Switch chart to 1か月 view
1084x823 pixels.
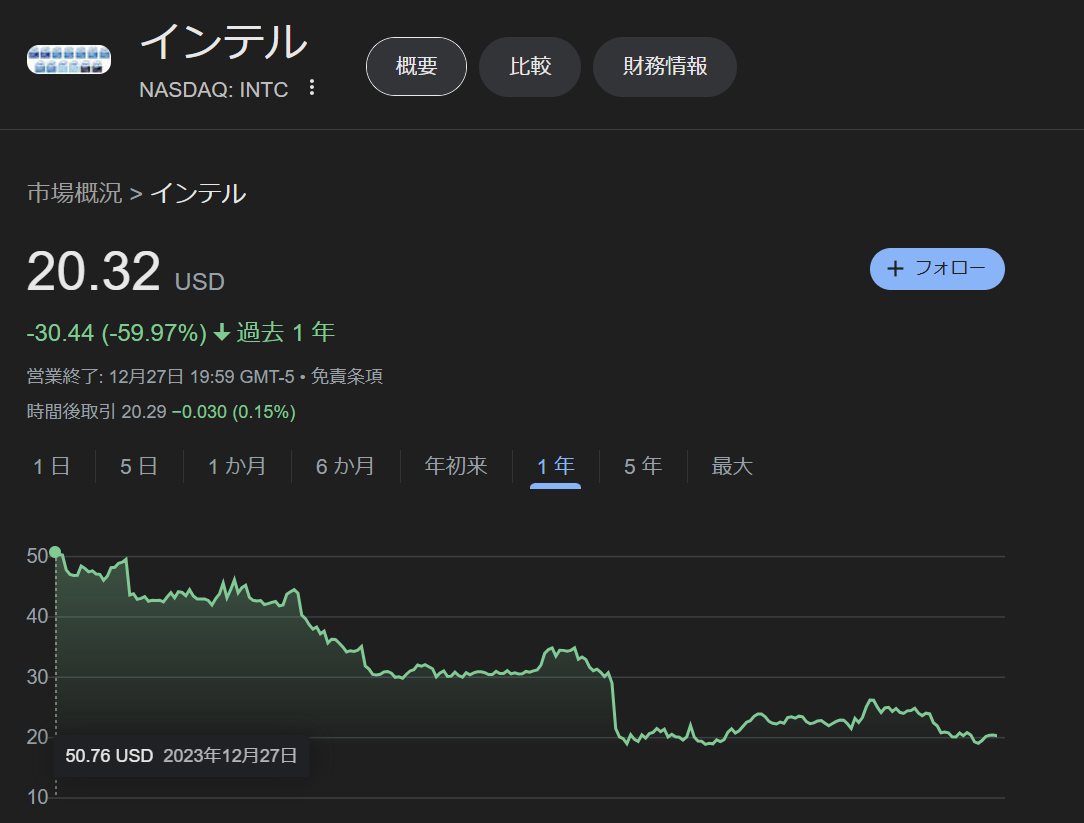coord(236,466)
